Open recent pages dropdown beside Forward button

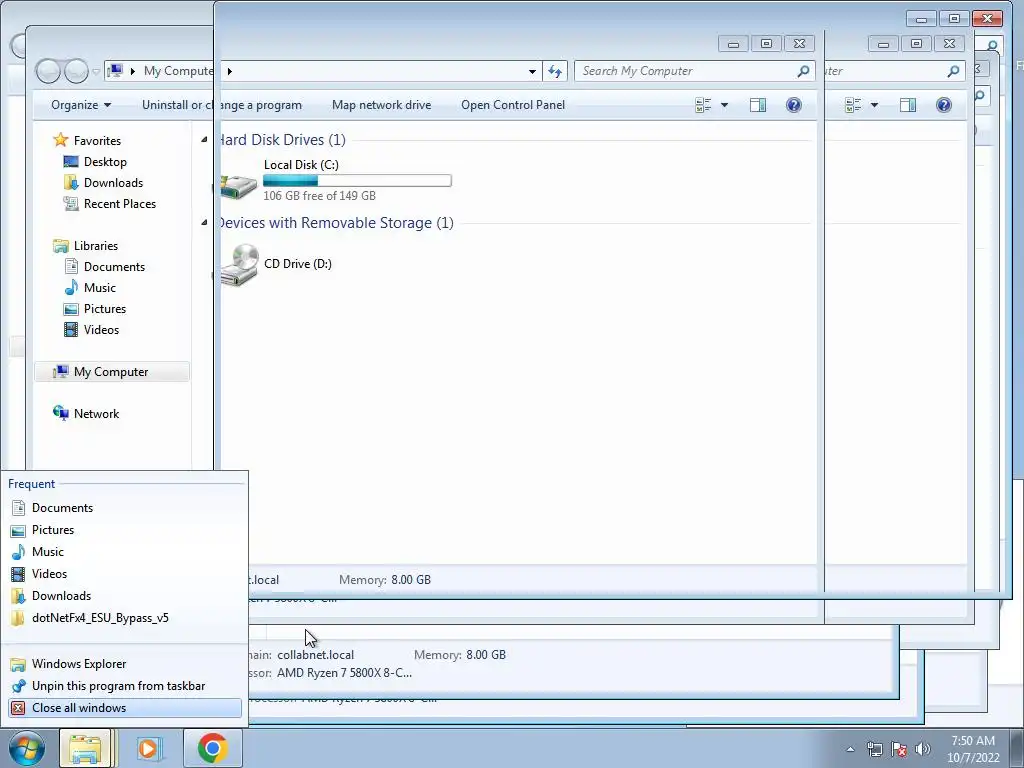pyautogui.click(x=95, y=72)
